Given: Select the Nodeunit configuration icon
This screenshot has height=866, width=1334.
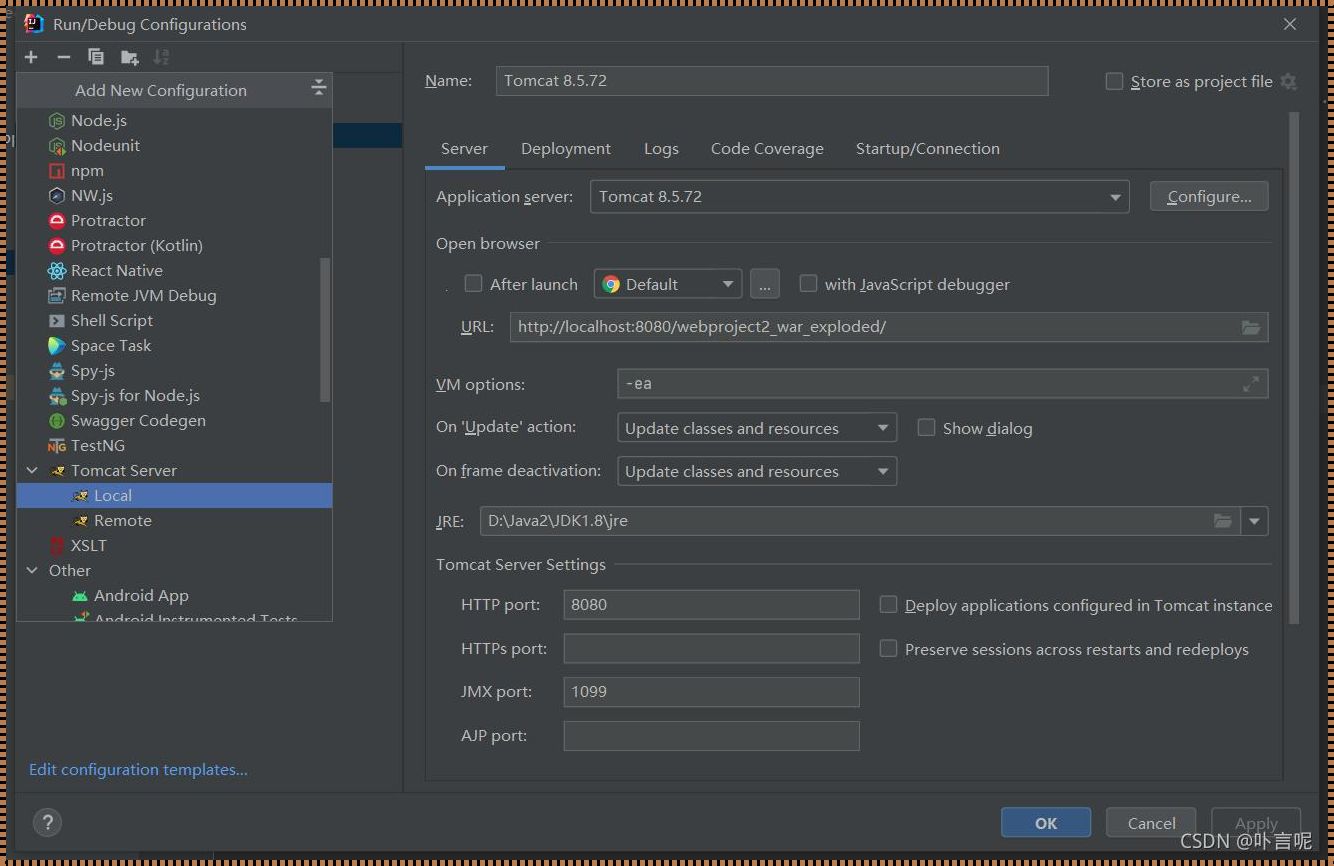Looking at the screenshot, I should point(57,145).
